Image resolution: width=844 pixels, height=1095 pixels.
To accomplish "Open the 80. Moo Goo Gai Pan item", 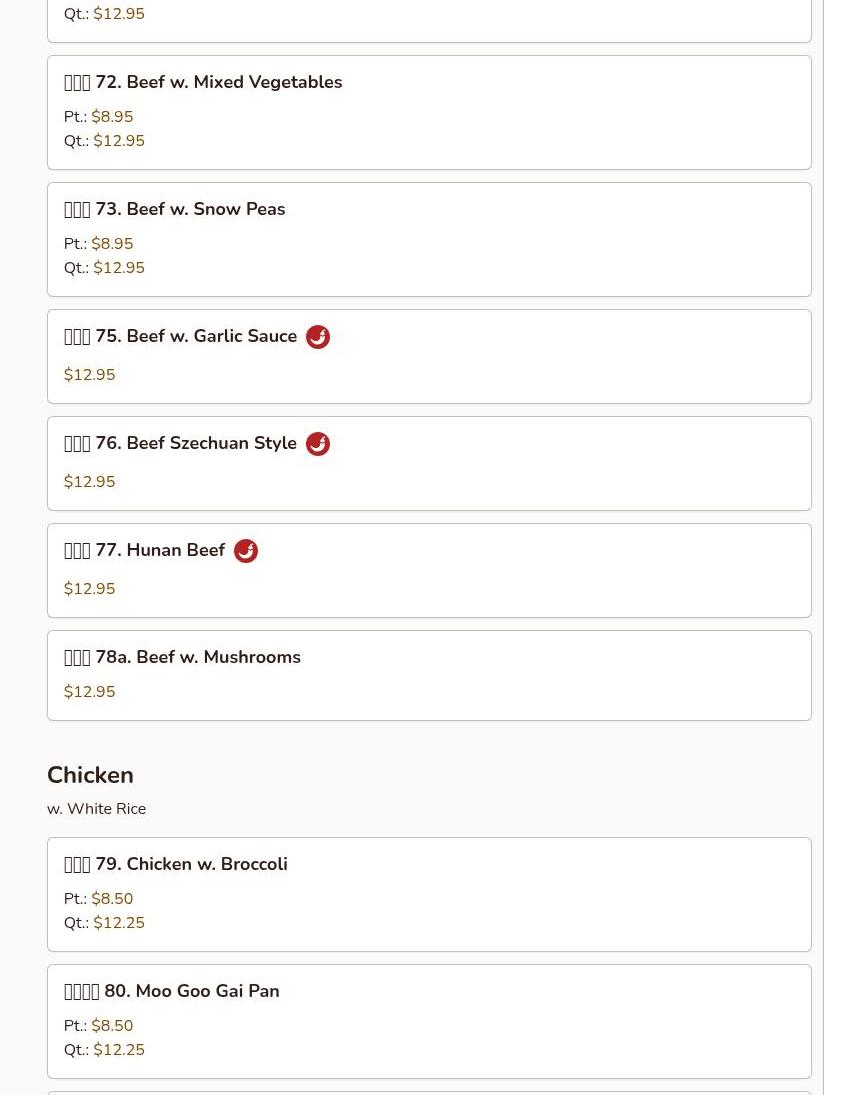I will [429, 1022].
